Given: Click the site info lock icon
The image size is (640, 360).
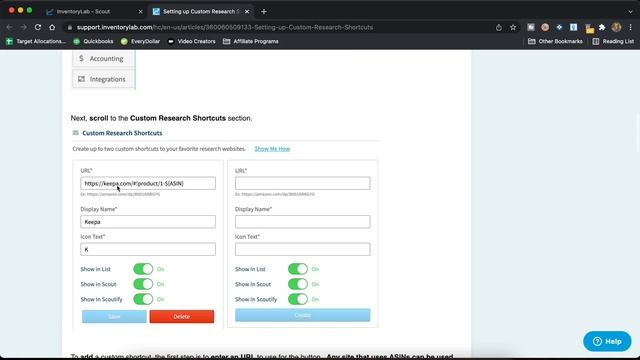Looking at the screenshot, I should pos(70,27).
